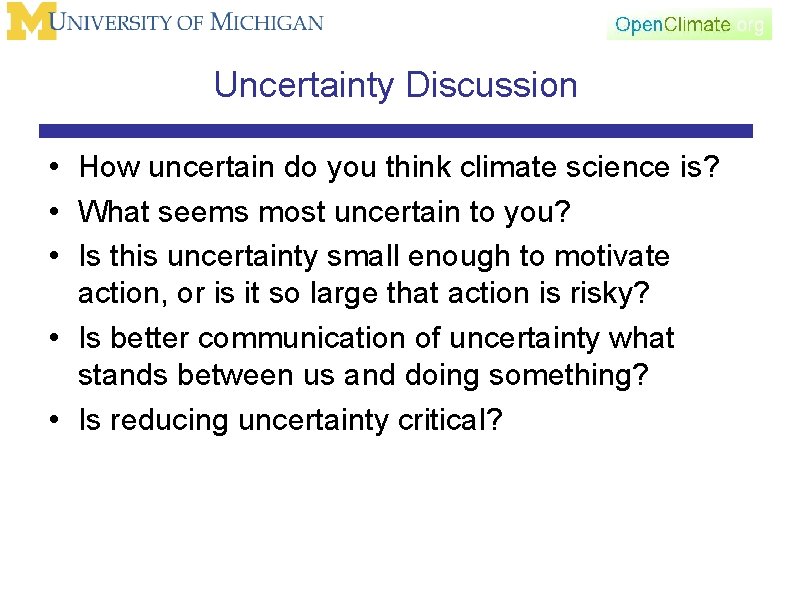The width and height of the screenshot is (792, 612).
Task: Click the line 'Is this uncertainty small enough to motivate'
Action: coord(374,256)
